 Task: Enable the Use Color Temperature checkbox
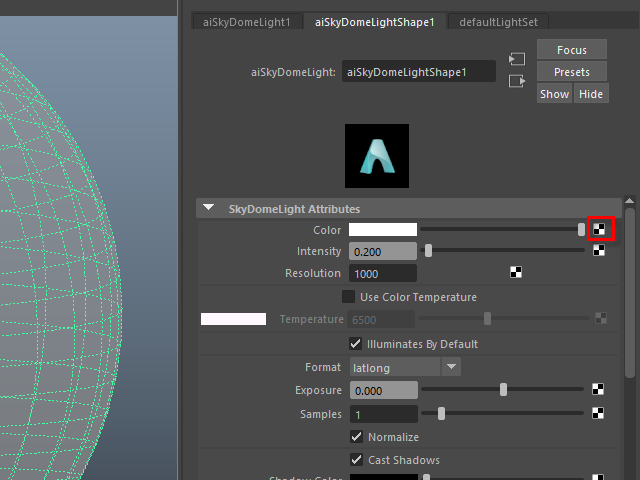349,297
